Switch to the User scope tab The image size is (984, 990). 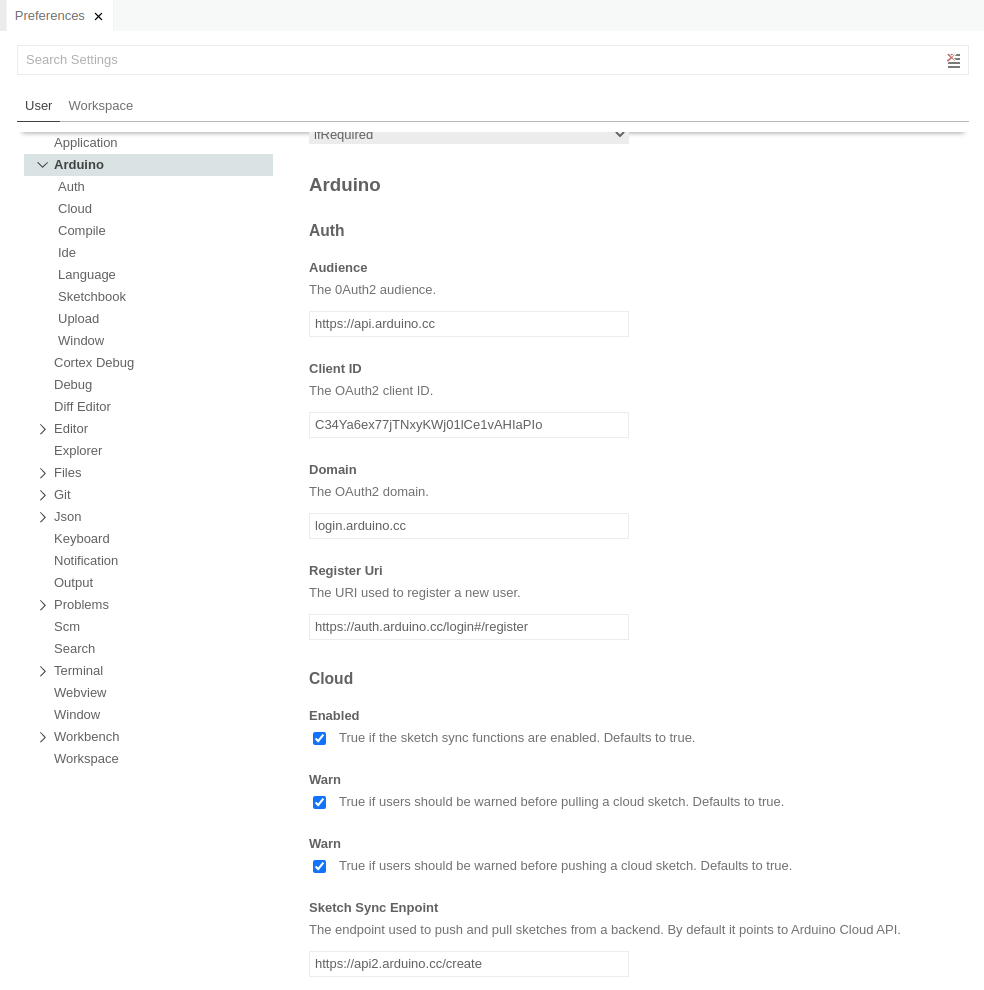pos(39,105)
